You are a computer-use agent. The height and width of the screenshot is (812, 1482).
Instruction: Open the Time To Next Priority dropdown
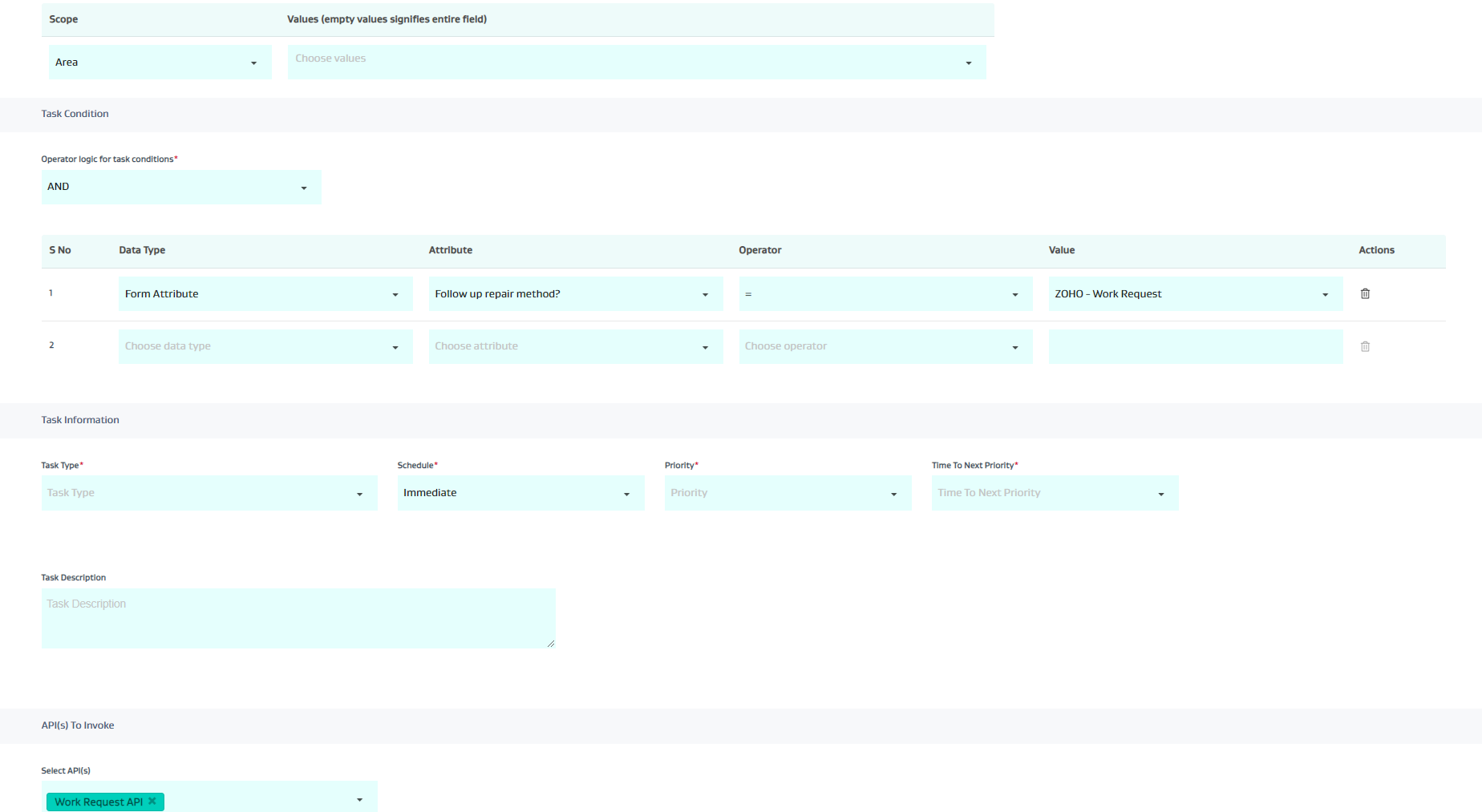(1055, 493)
